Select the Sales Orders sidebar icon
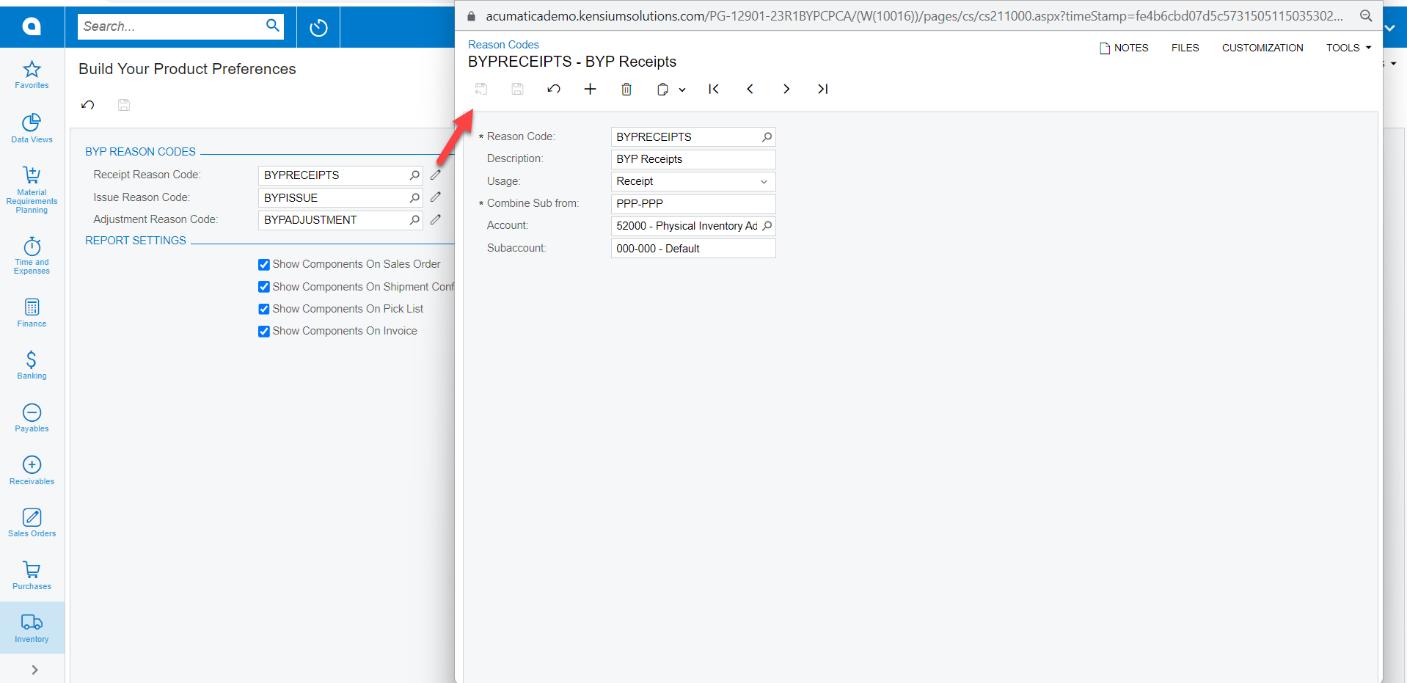 [31, 521]
